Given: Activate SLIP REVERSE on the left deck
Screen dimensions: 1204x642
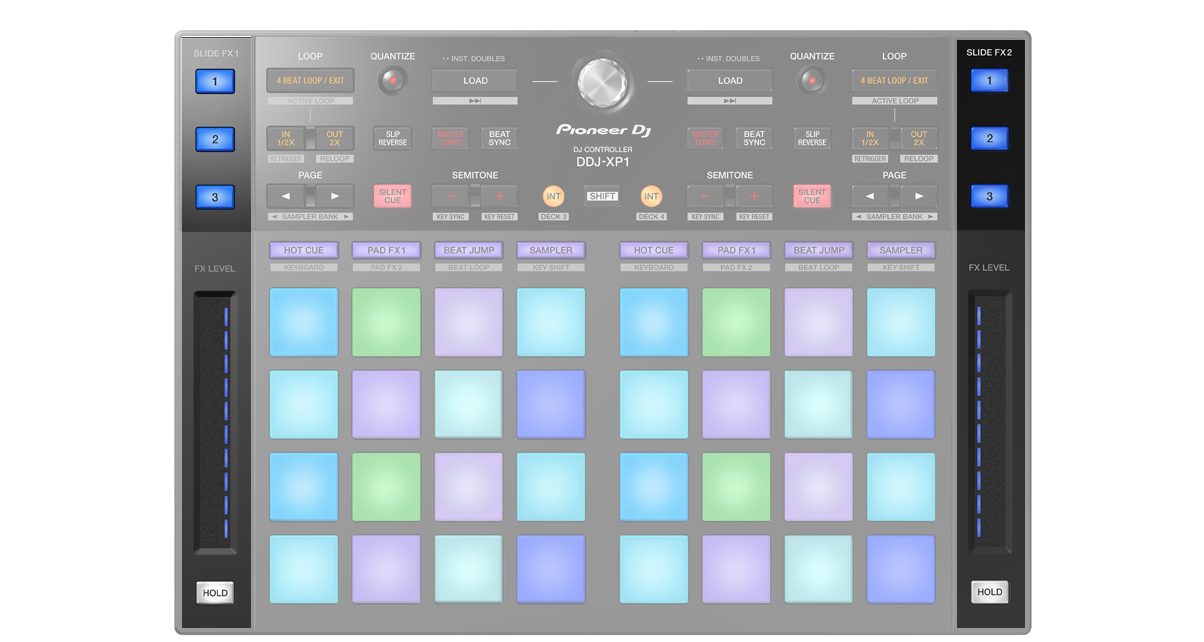Looking at the screenshot, I should [x=391, y=138].
